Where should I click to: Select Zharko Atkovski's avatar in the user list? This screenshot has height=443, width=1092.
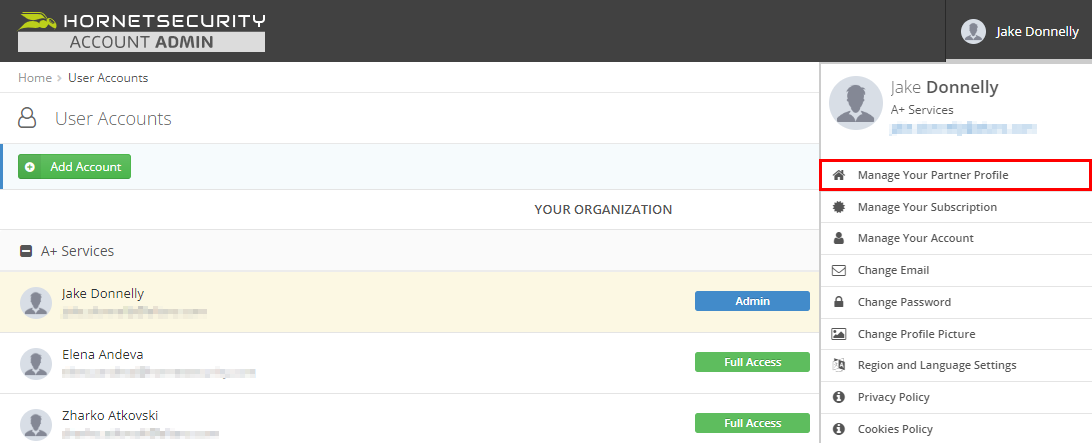point(36,423)
